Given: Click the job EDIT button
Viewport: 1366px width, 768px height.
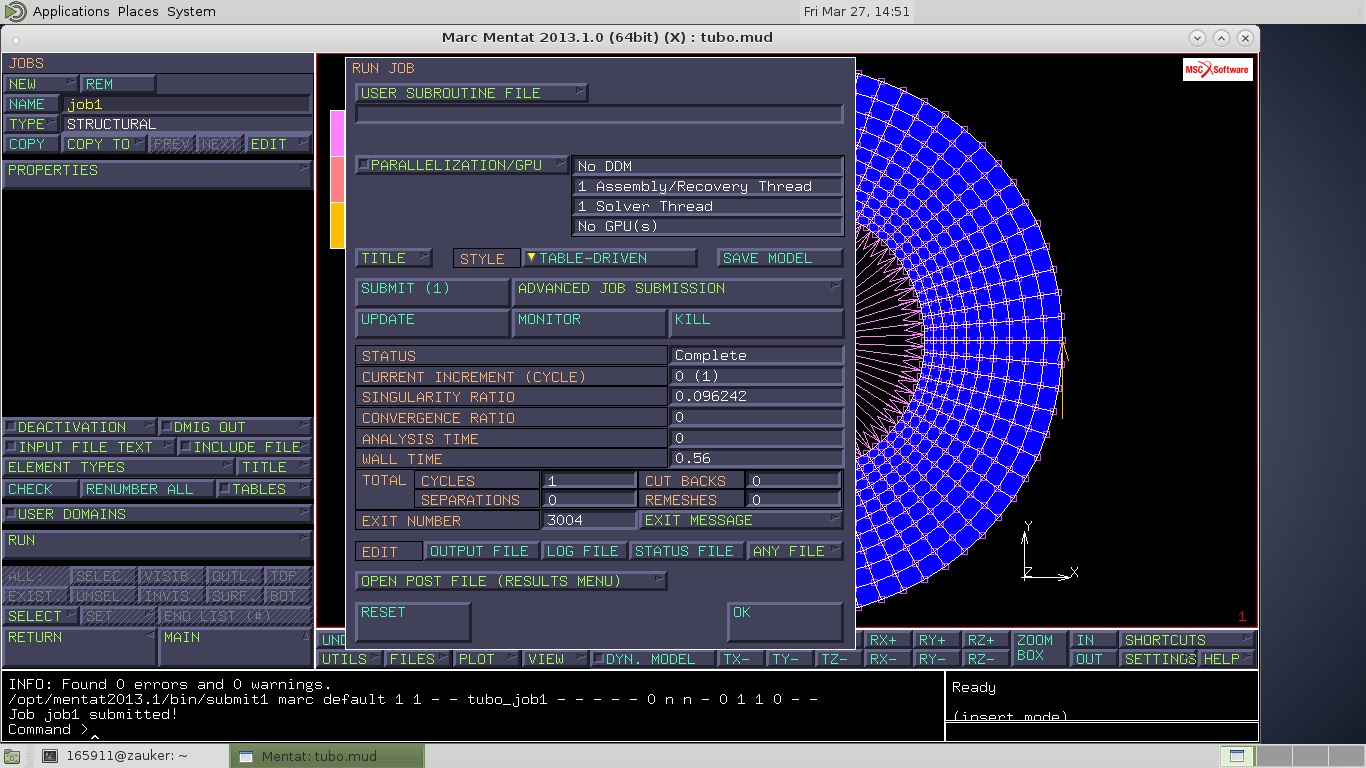Looking at the screenshot, I should (279, 144).
